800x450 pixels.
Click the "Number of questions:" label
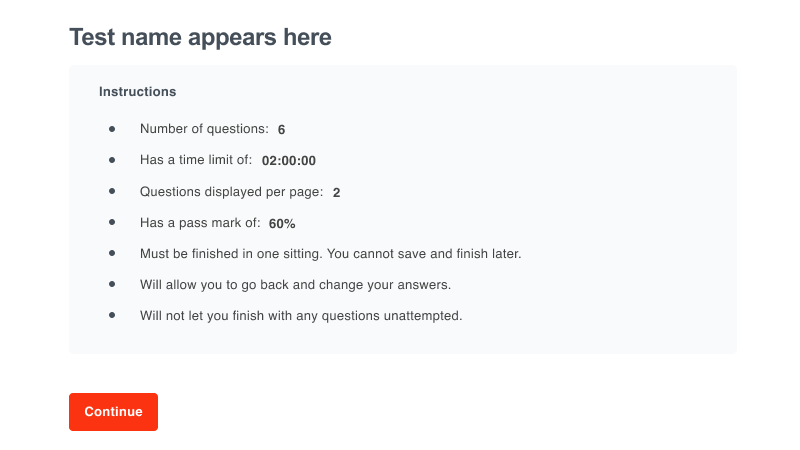tap(204, 129)
